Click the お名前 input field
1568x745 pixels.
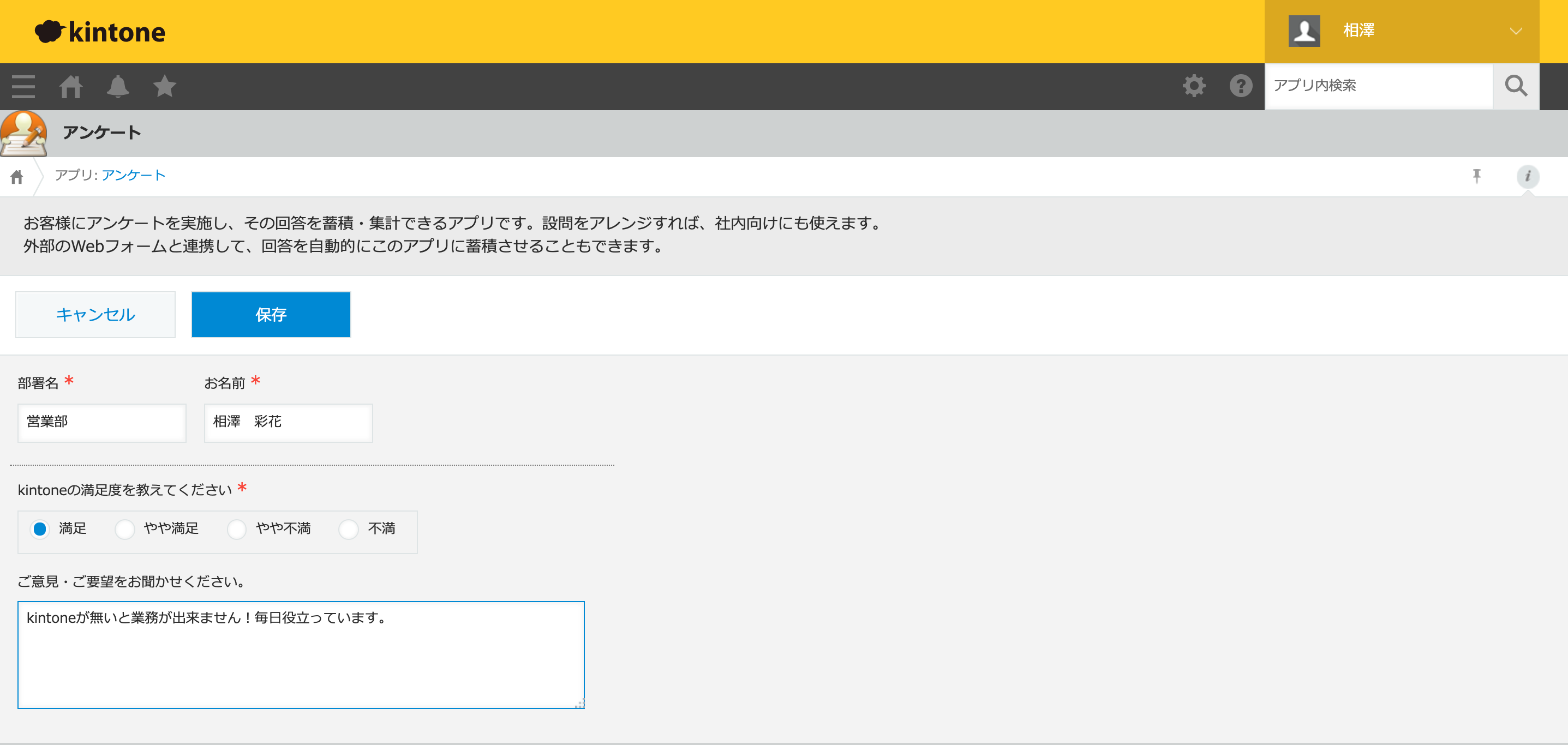click(288, 423)
